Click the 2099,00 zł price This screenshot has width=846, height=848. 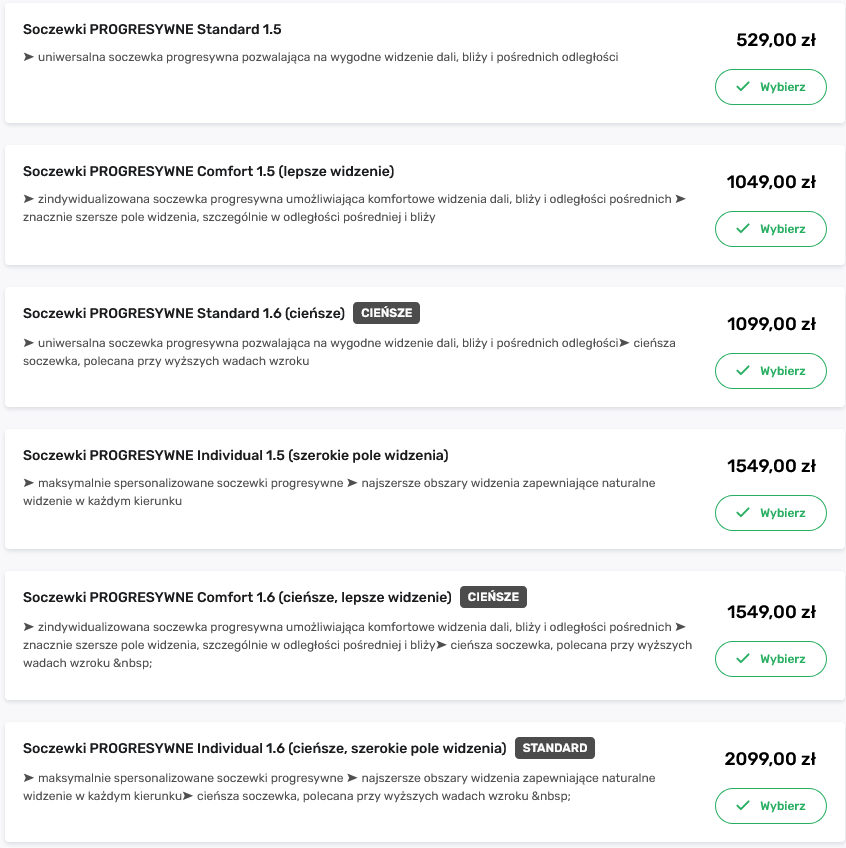point(770,759)
